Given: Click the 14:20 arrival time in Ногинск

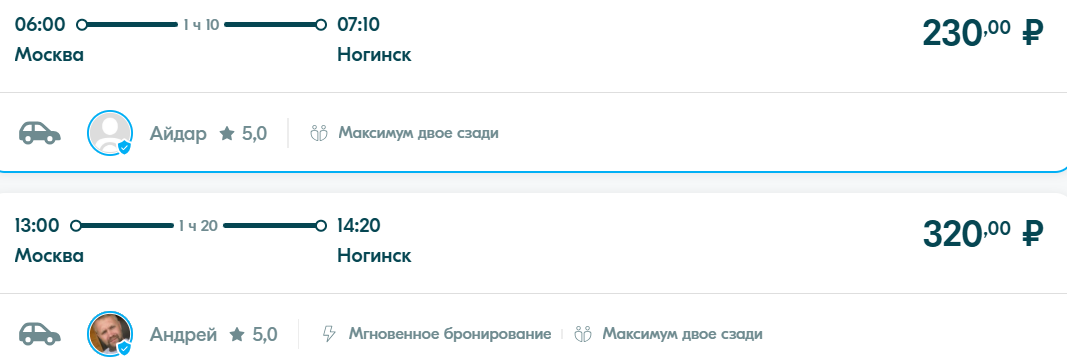Looking at the screenshot, I should pos(359,225).
